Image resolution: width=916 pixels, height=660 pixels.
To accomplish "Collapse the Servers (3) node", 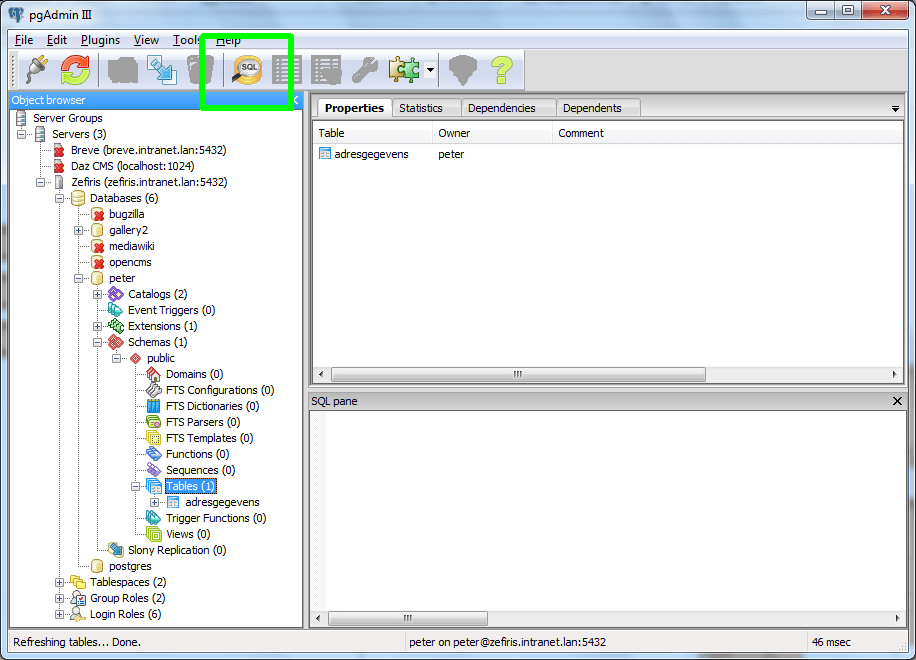I will [x=22, y=134].
